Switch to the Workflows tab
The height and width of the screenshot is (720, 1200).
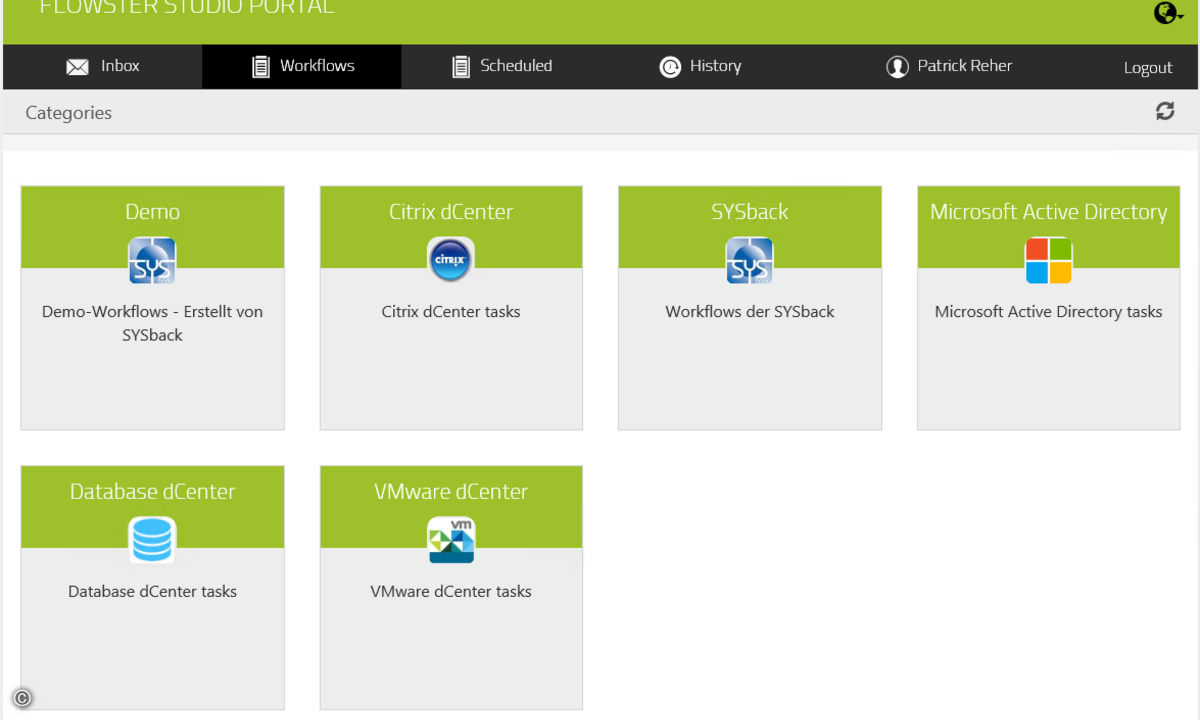(302, 66)
